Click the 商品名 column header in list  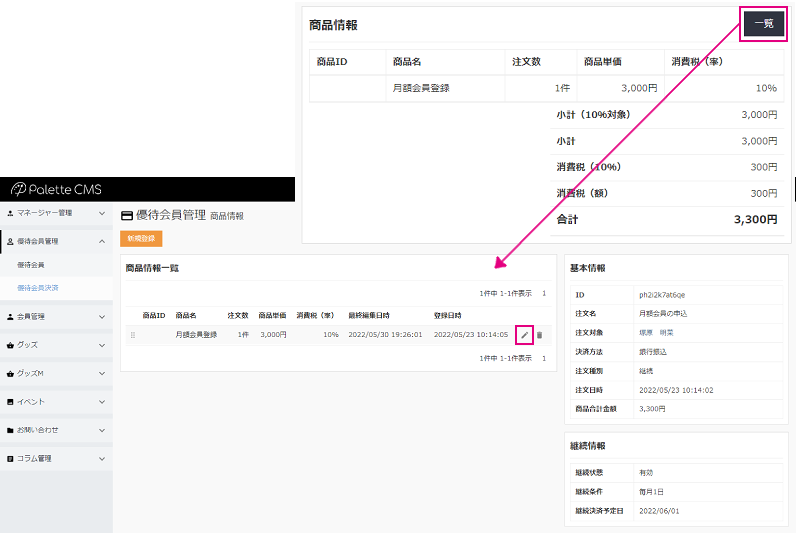pyautogui.click(x=186, y=316)
